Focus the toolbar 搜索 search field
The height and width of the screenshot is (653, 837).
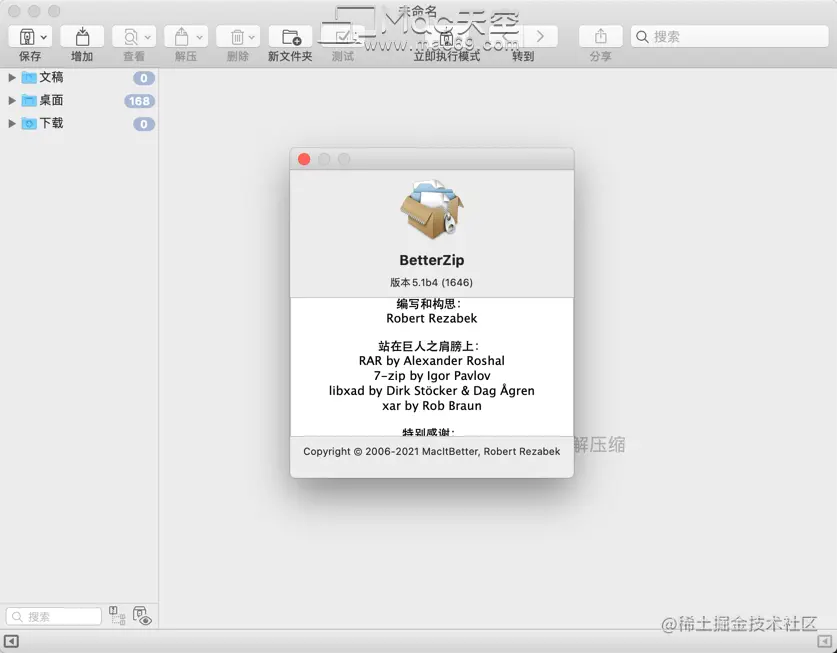pos(730,37)
